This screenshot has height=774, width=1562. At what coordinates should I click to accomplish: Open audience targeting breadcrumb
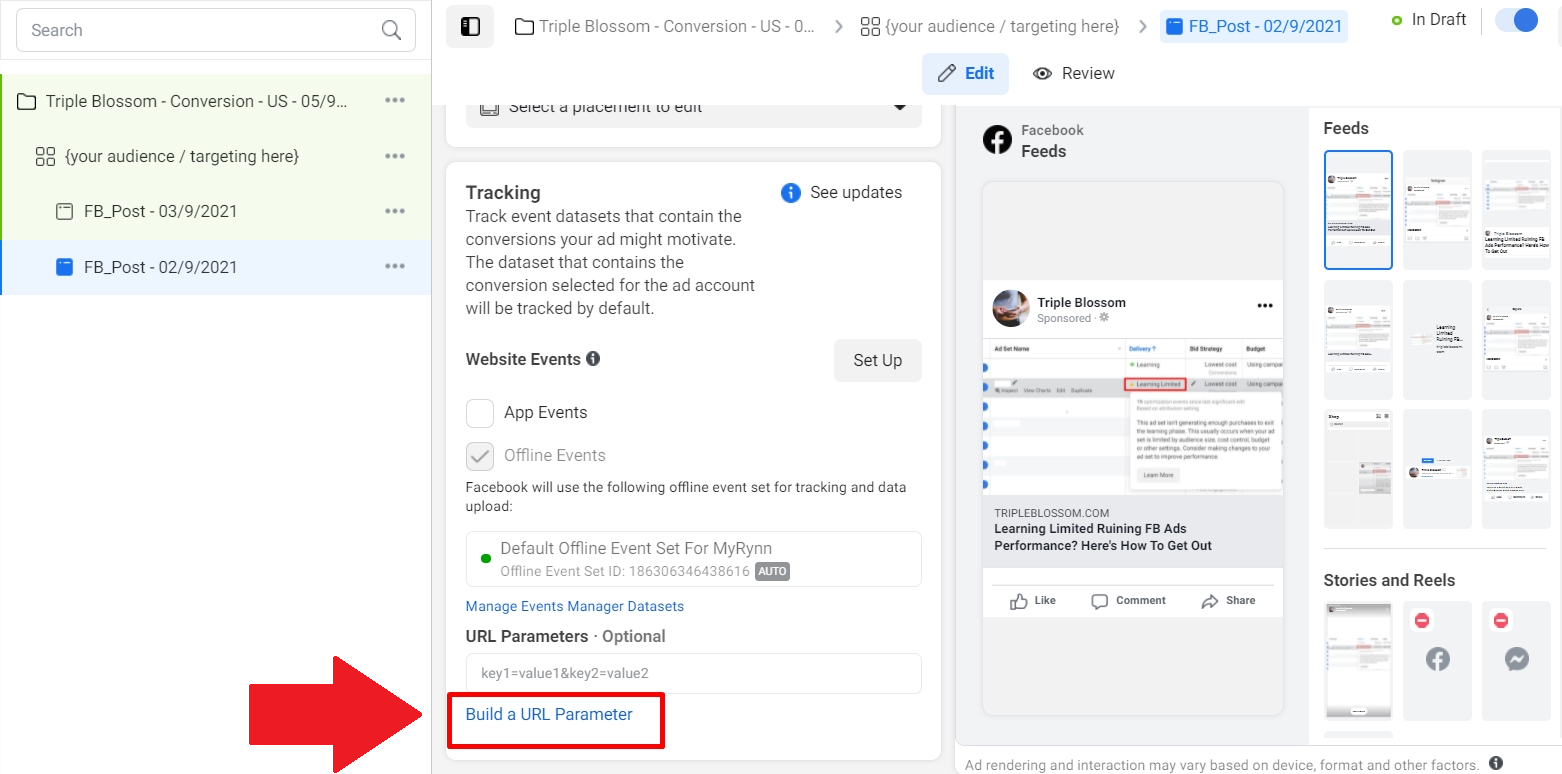pyautogui.click(x=991, y=27)
